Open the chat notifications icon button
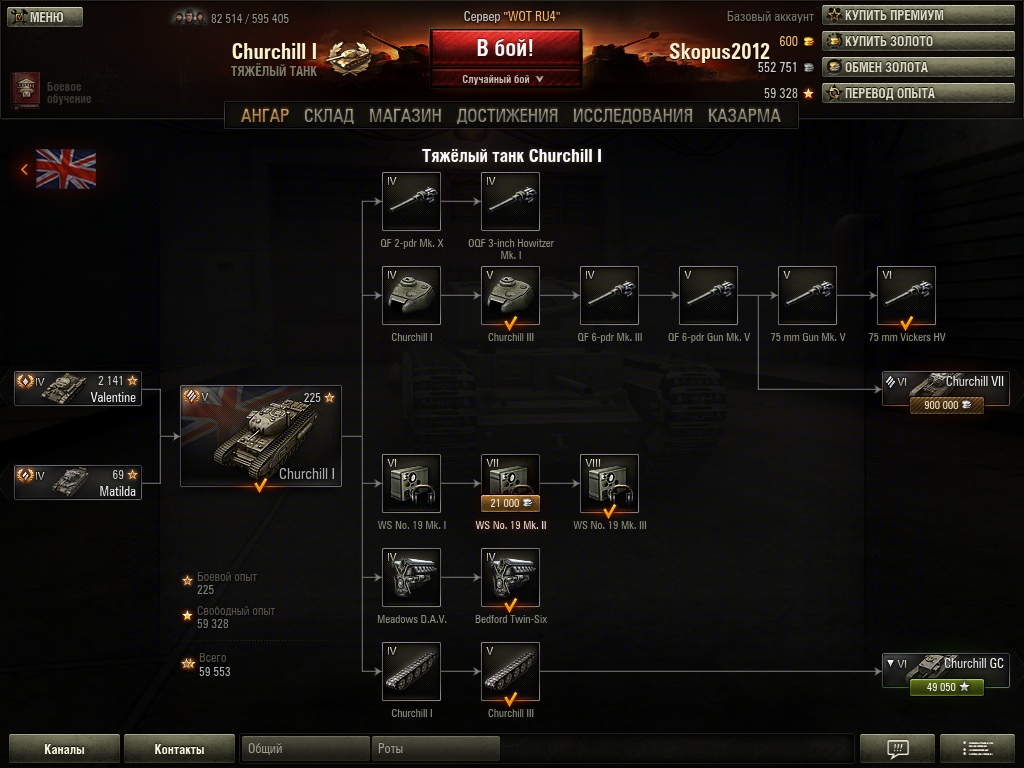Image resolution: width=1024 pixels, height=768 pixels. [897, 748]
